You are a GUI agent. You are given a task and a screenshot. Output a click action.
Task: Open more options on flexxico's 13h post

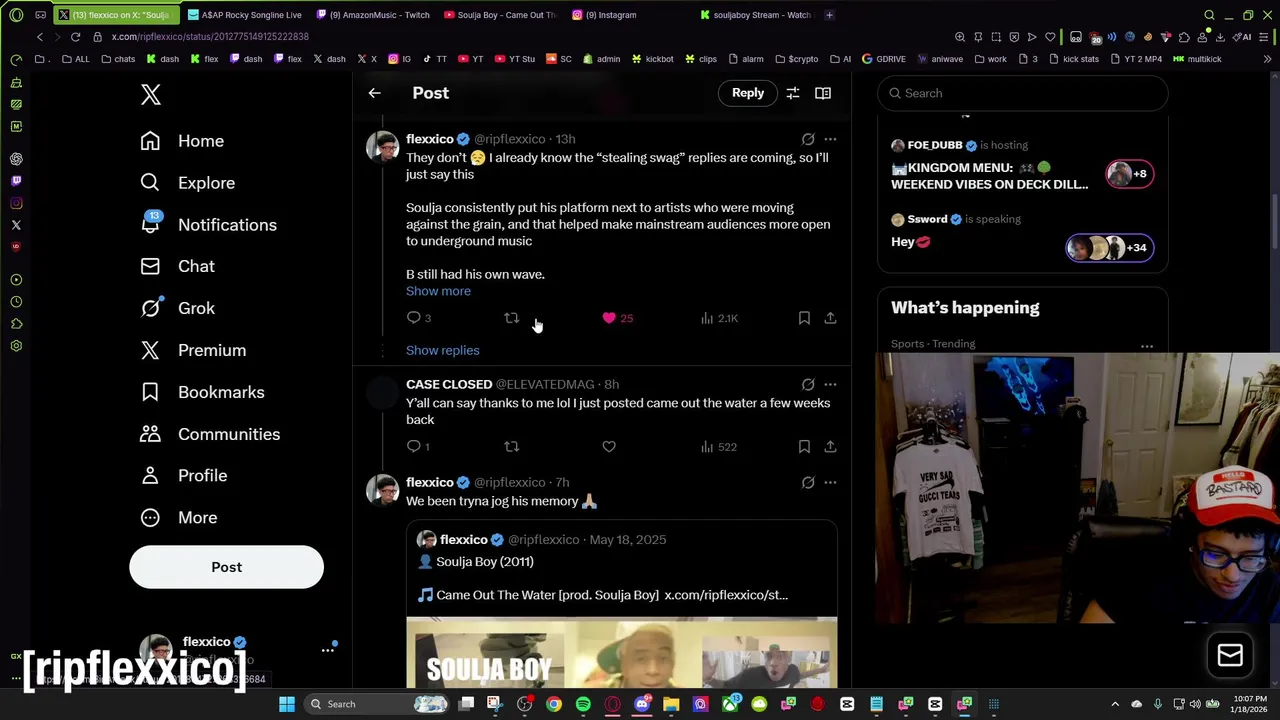pos(830,139)
